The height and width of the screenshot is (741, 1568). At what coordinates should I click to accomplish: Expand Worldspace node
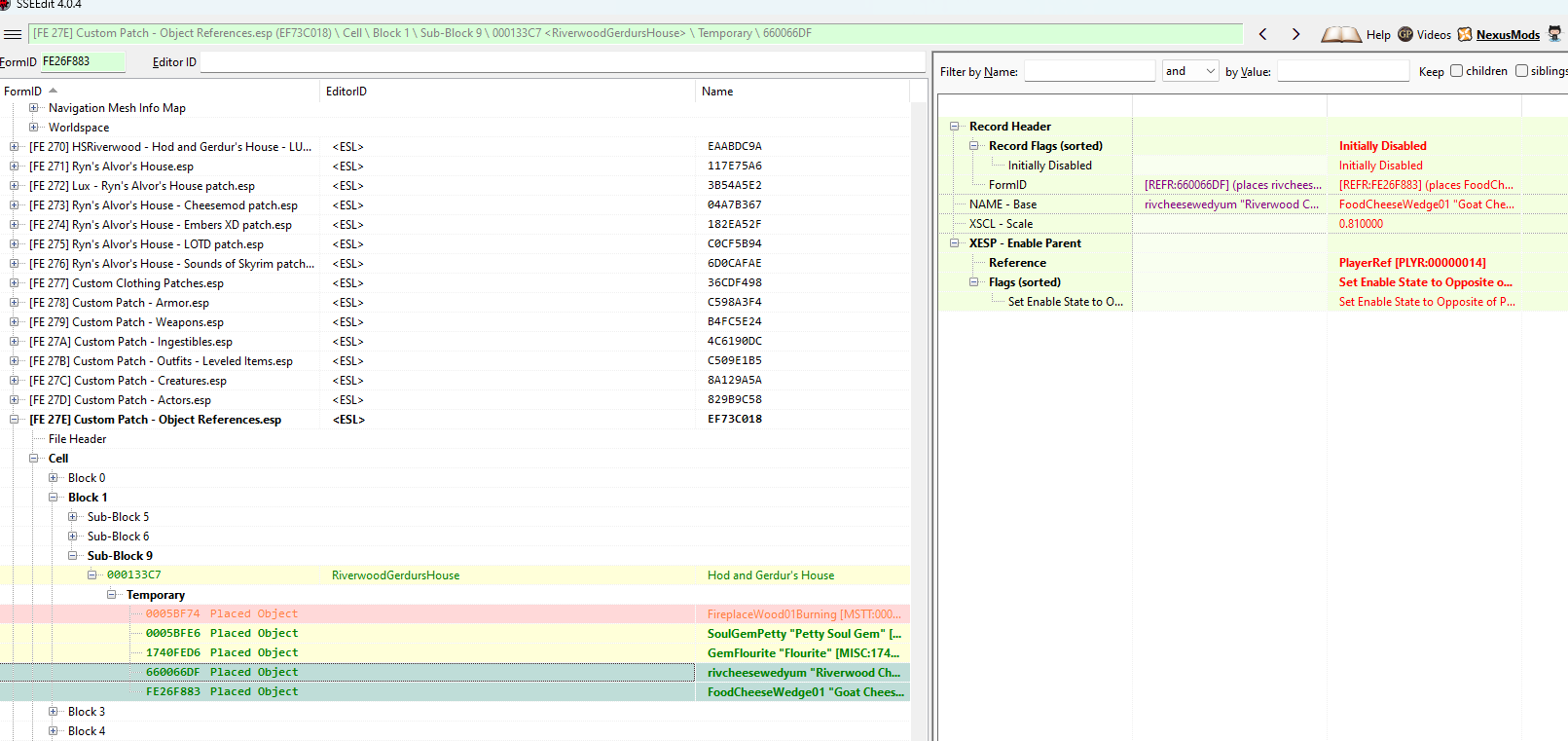click(34, 128)
